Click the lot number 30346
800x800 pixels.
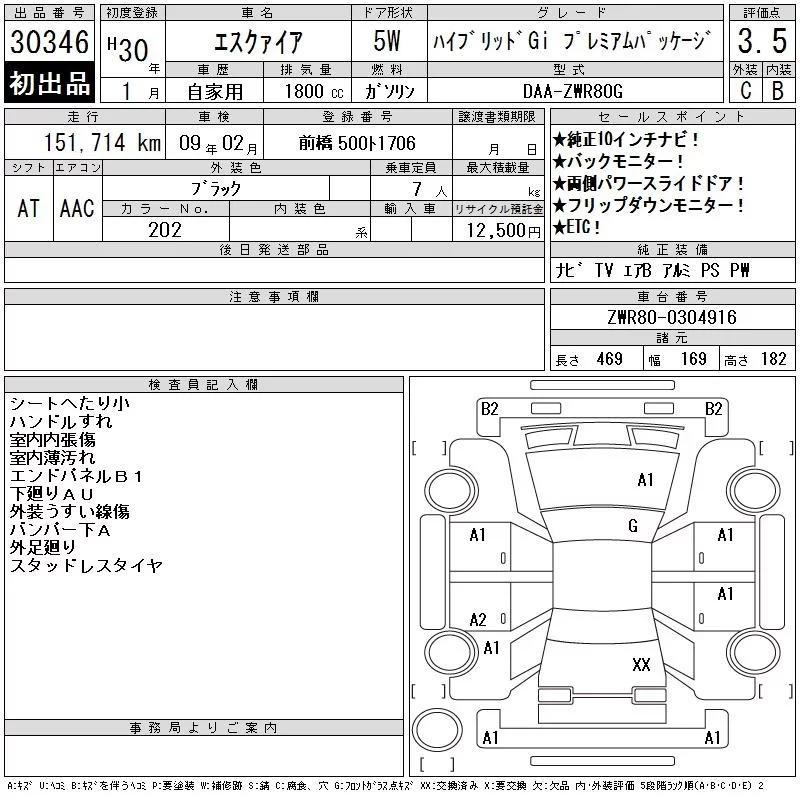tap(49, 41)
